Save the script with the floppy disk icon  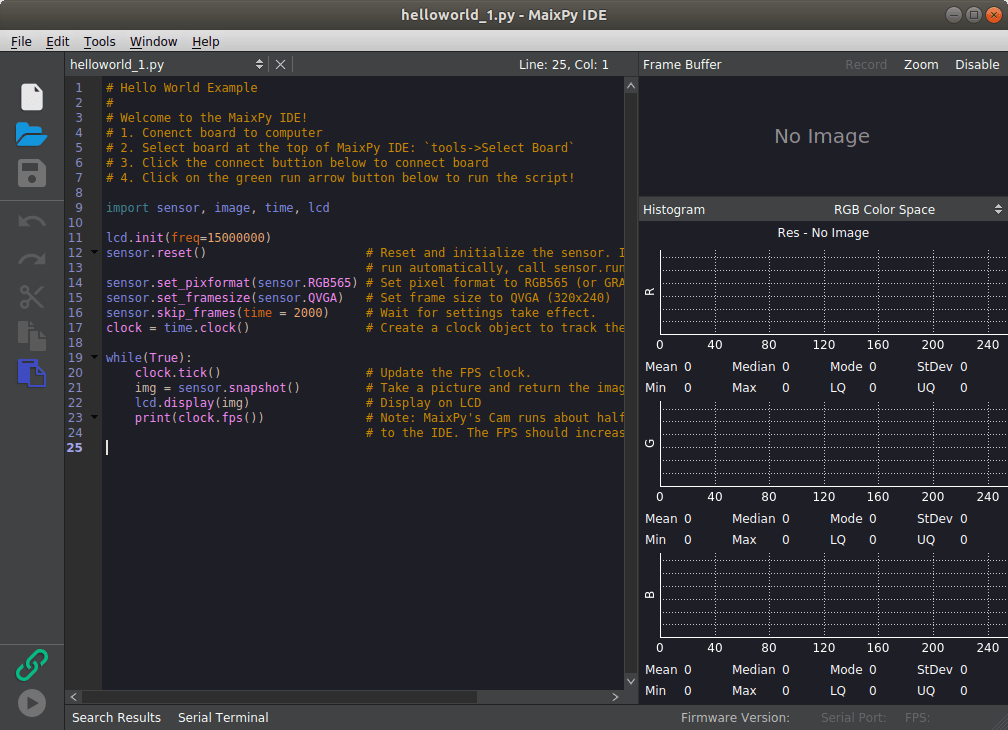[x=32, y=174]
